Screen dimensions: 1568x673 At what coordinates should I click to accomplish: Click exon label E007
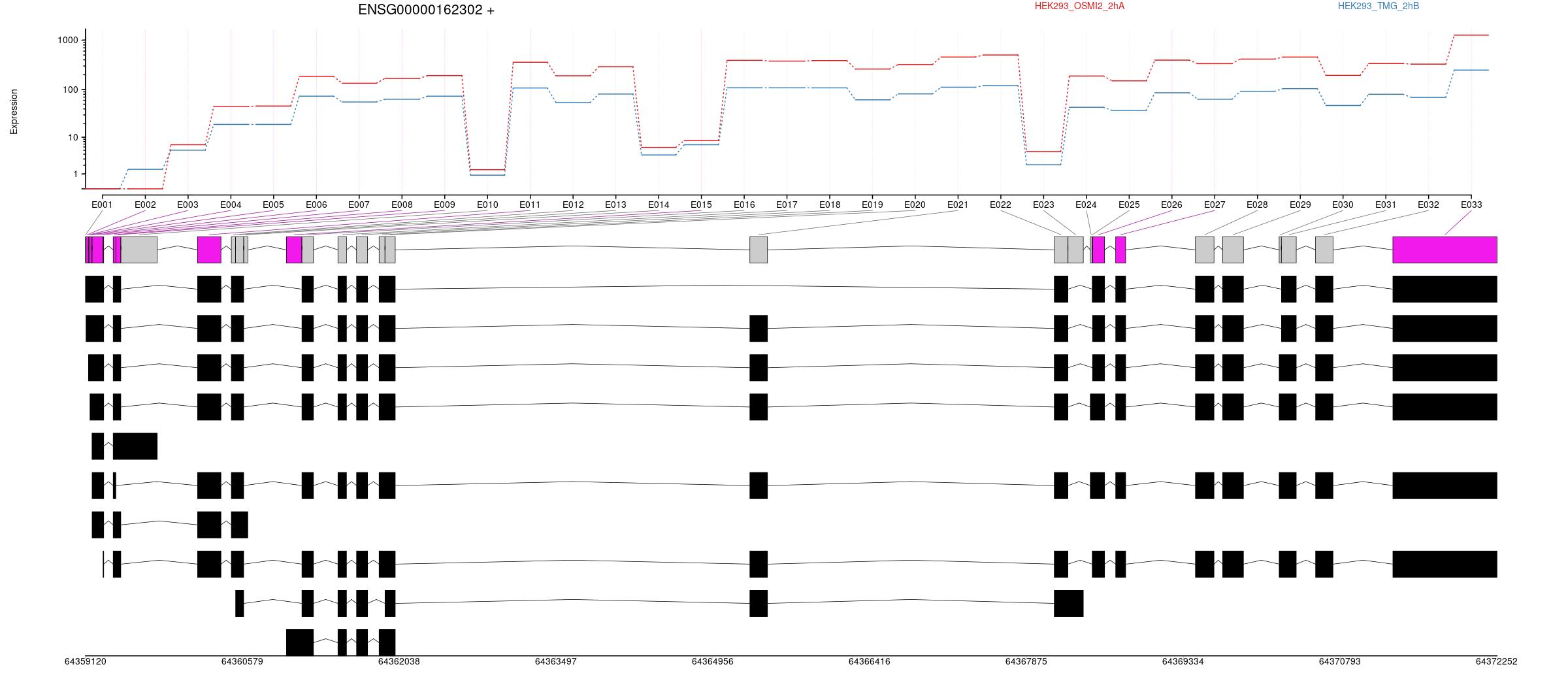(359, 205)
